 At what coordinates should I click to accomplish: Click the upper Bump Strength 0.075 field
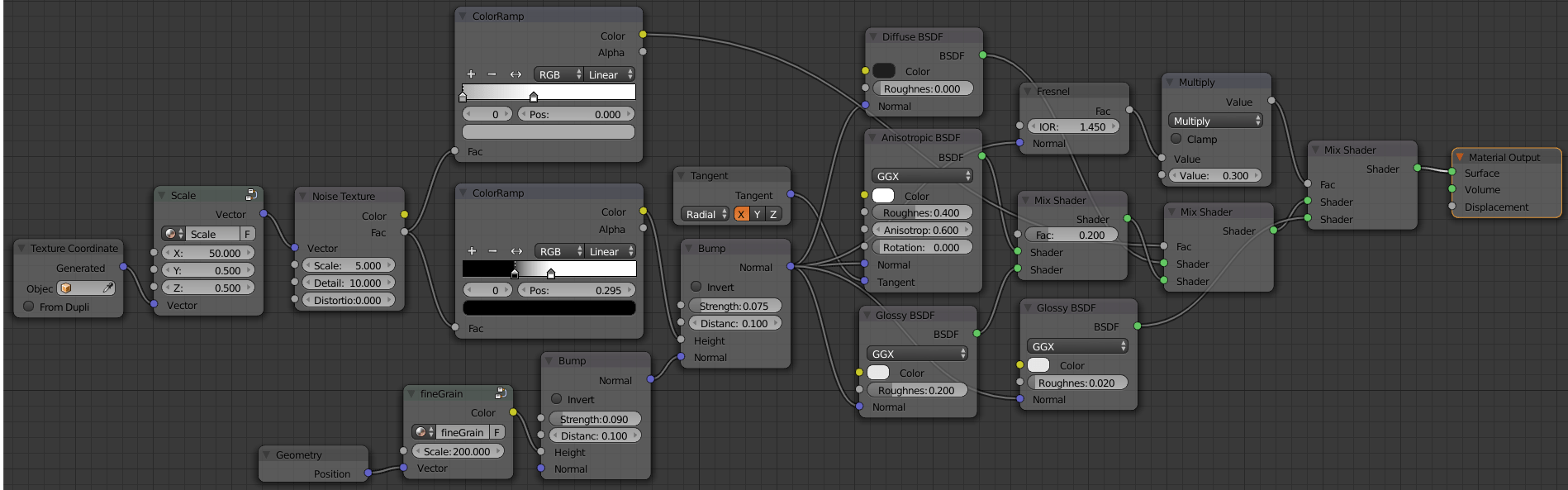coord(735,306)
